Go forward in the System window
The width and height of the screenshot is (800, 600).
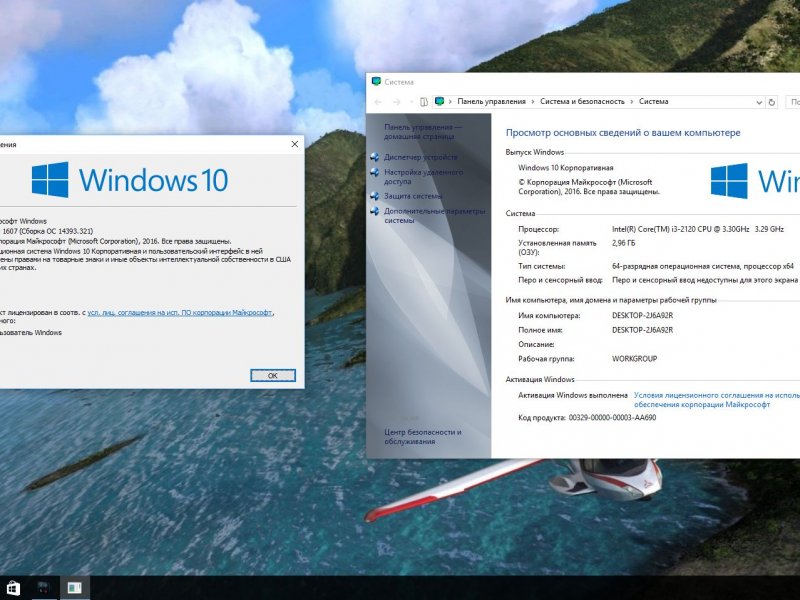[396, 102]
